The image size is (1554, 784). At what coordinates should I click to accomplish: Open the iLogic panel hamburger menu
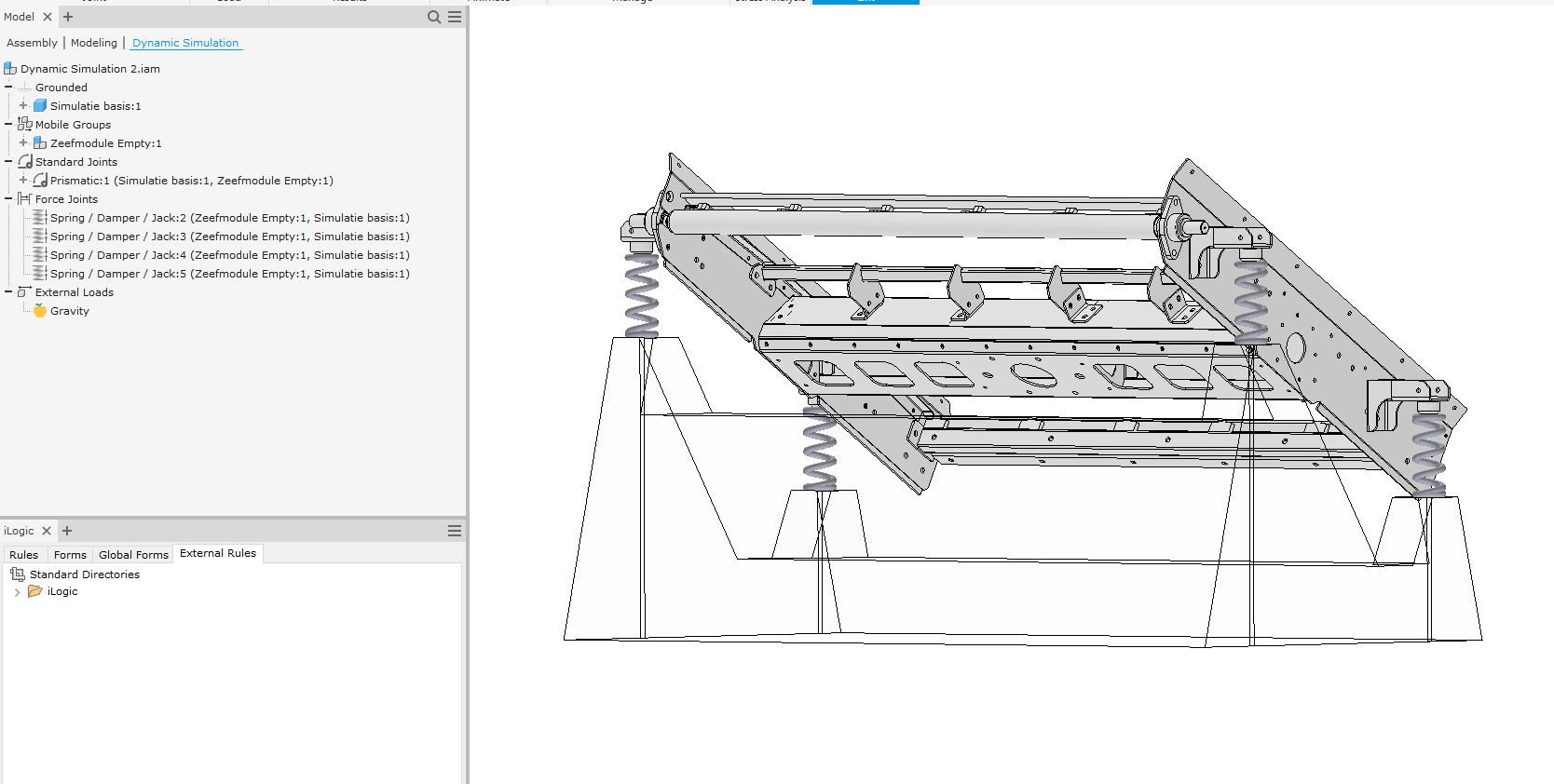pyautogui.click(x=455, y=531)
